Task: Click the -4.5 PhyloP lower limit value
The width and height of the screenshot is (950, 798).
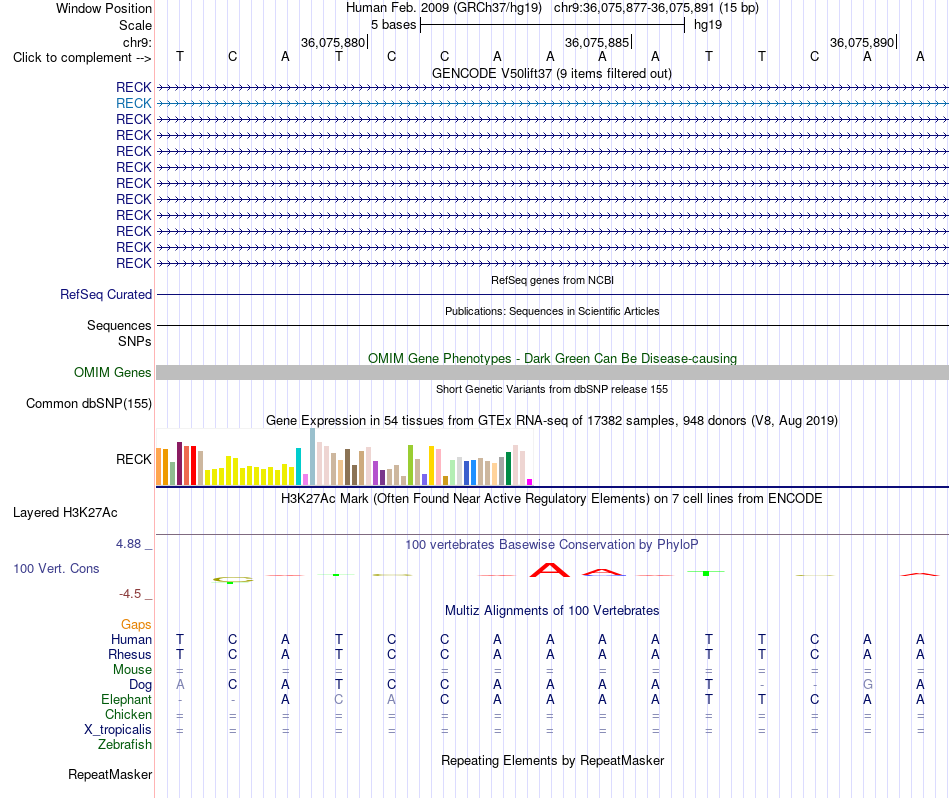Action: click(x=130, y=594)
